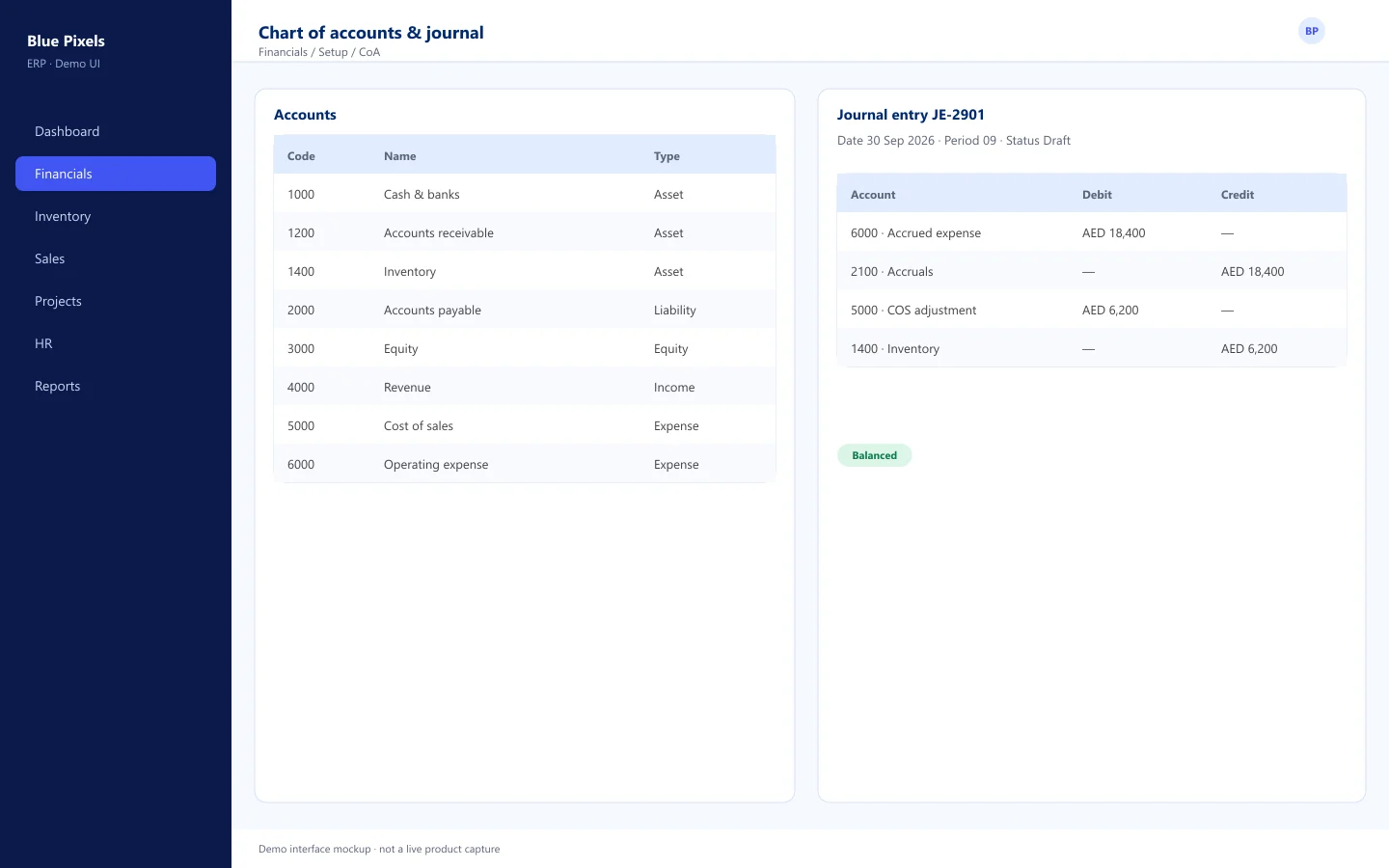Select the Type column header
Viewport: 1389px width, 868px height.
pyautogui.click(x=667, y=156)
